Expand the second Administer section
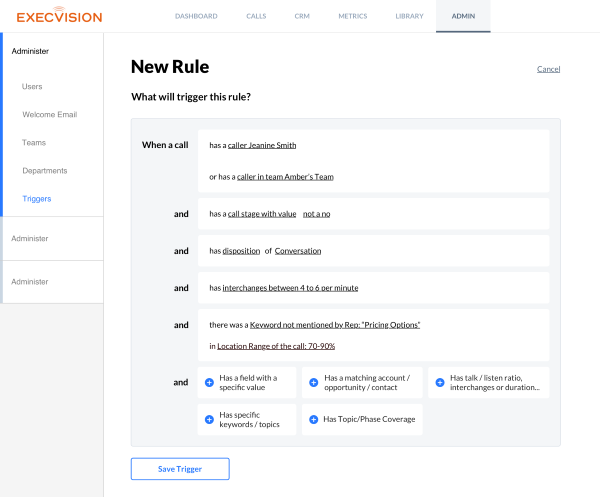 29,238
